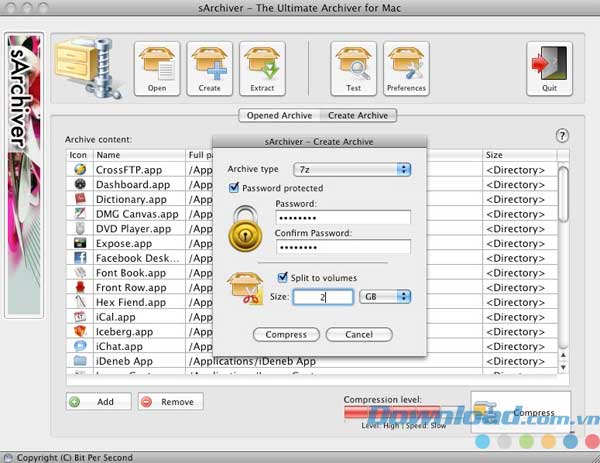Open the Archive type 7z dropdown
Image resolution: width=600 pixels, height=463 pixels.
pyautogui.click(x=351, y=170)
